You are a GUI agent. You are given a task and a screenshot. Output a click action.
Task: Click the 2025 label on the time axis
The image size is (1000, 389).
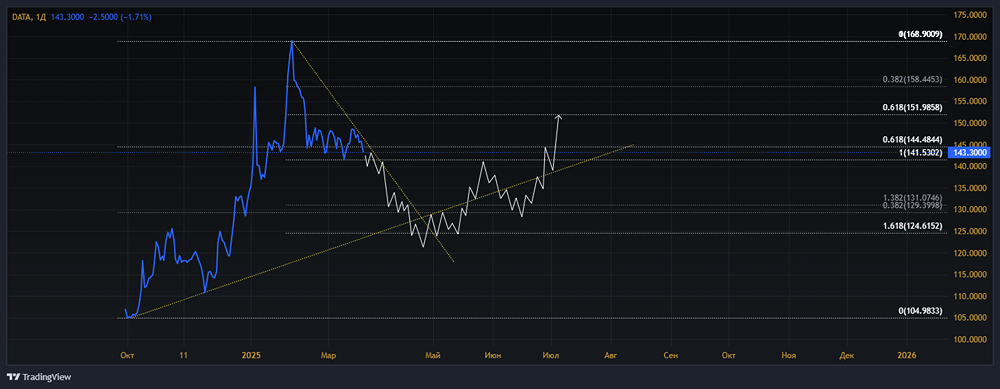(251, 355)
